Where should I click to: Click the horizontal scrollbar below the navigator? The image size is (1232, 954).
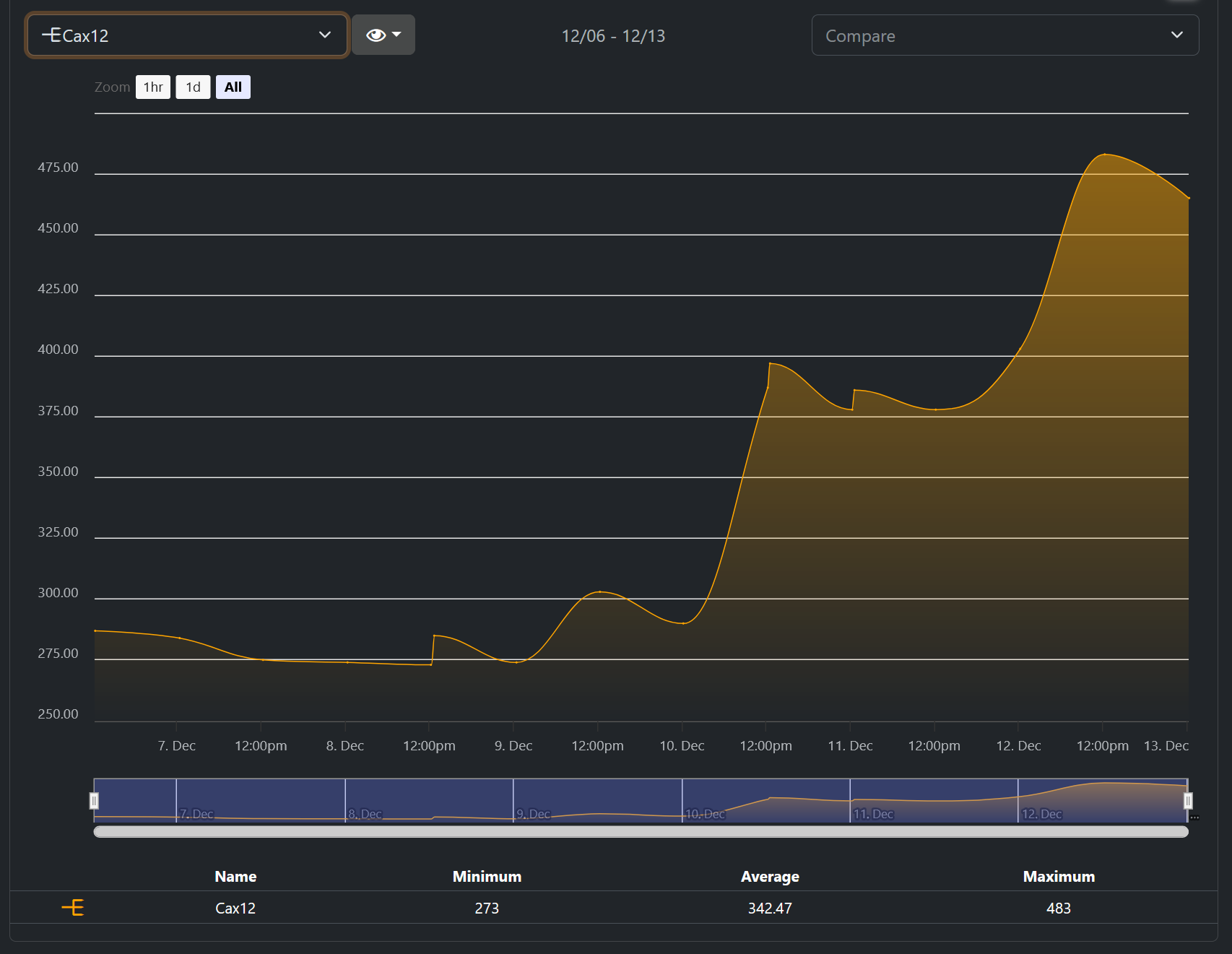[641, 832]
